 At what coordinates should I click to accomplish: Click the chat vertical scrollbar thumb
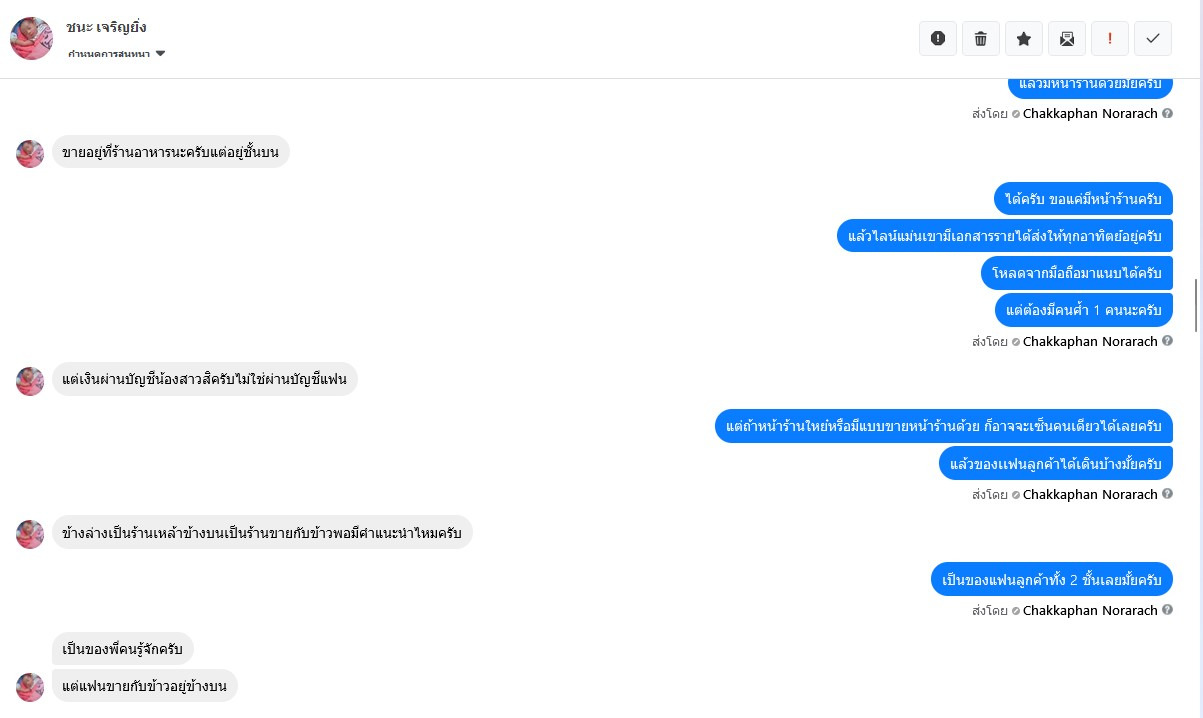coord(1196,305)
